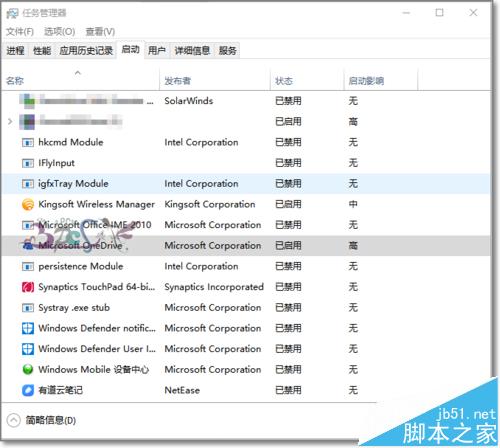Open the 选项(O) menu
500x448 pixels.
[60, 32]
